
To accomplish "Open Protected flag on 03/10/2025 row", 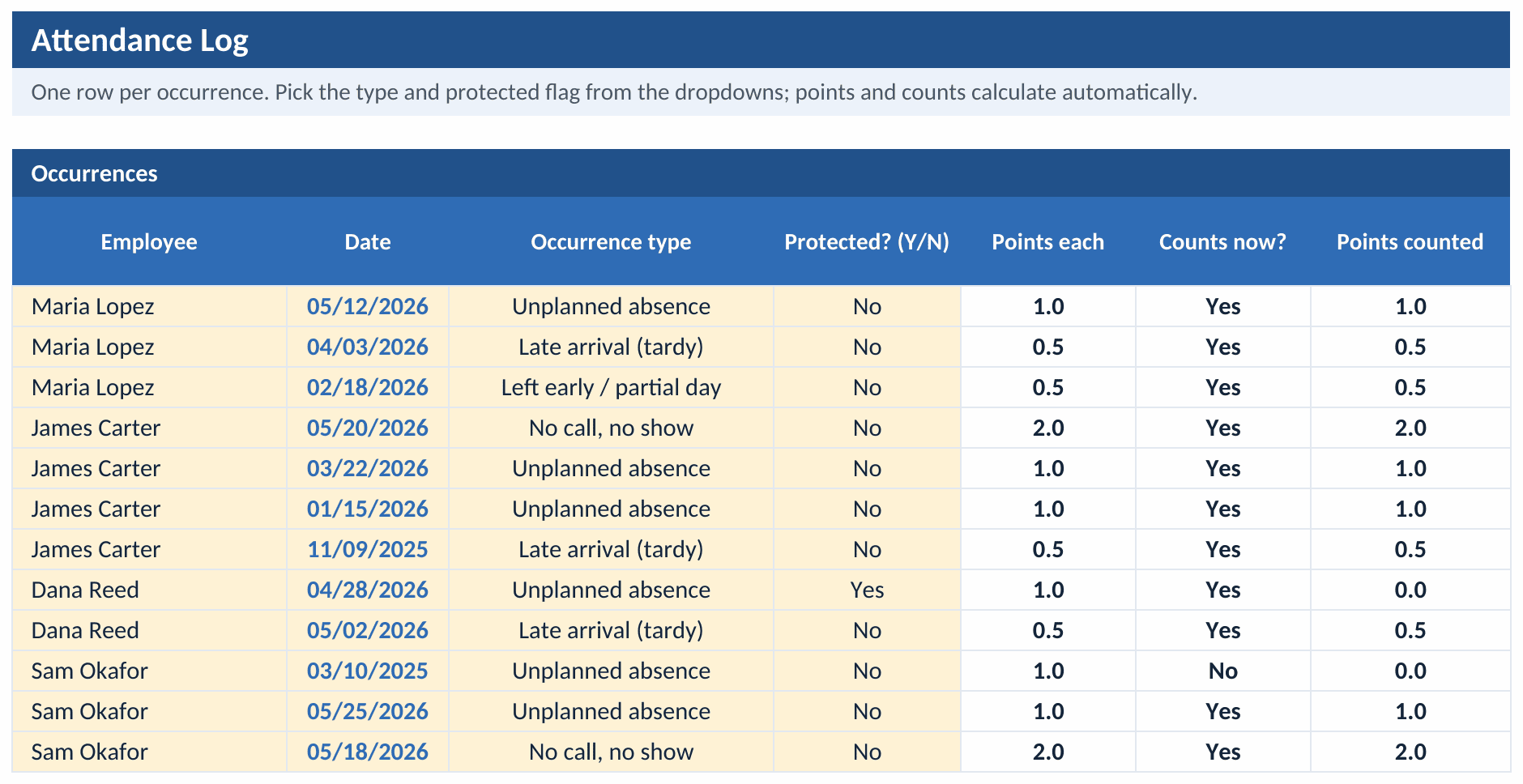I will pyautogui.click(x=867, y=671).
